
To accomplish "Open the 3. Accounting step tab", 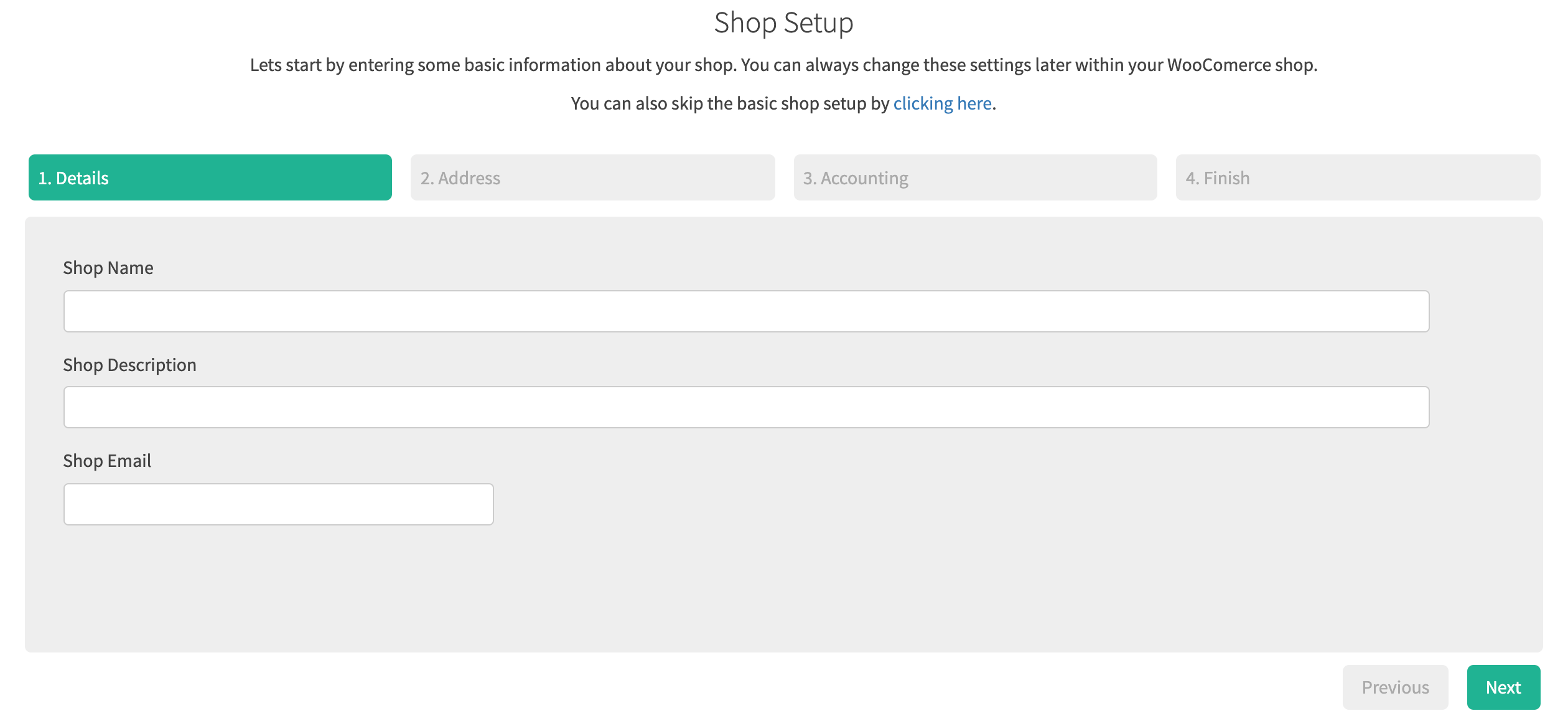I will (975, 177).
